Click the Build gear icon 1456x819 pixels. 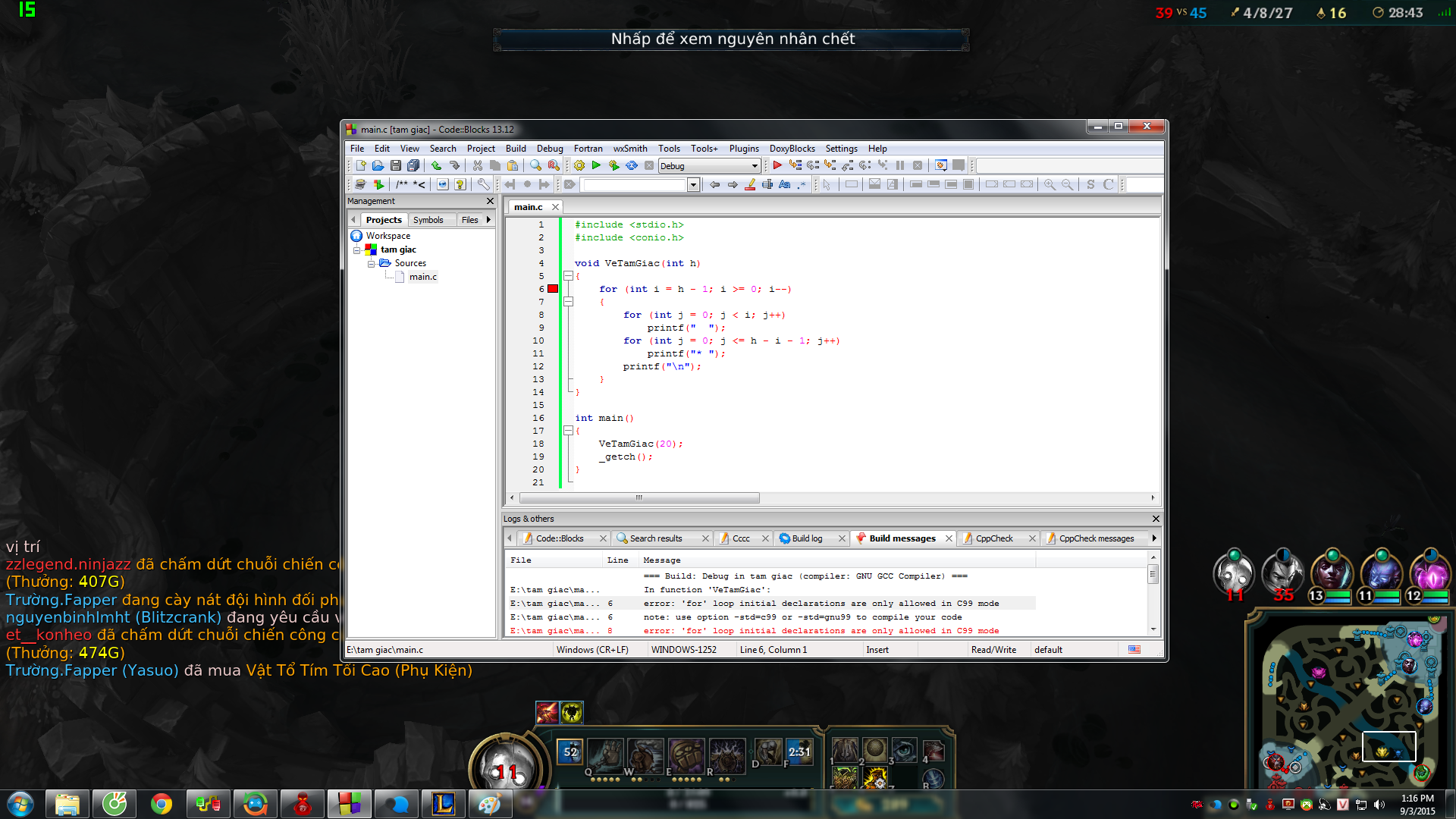579,165
